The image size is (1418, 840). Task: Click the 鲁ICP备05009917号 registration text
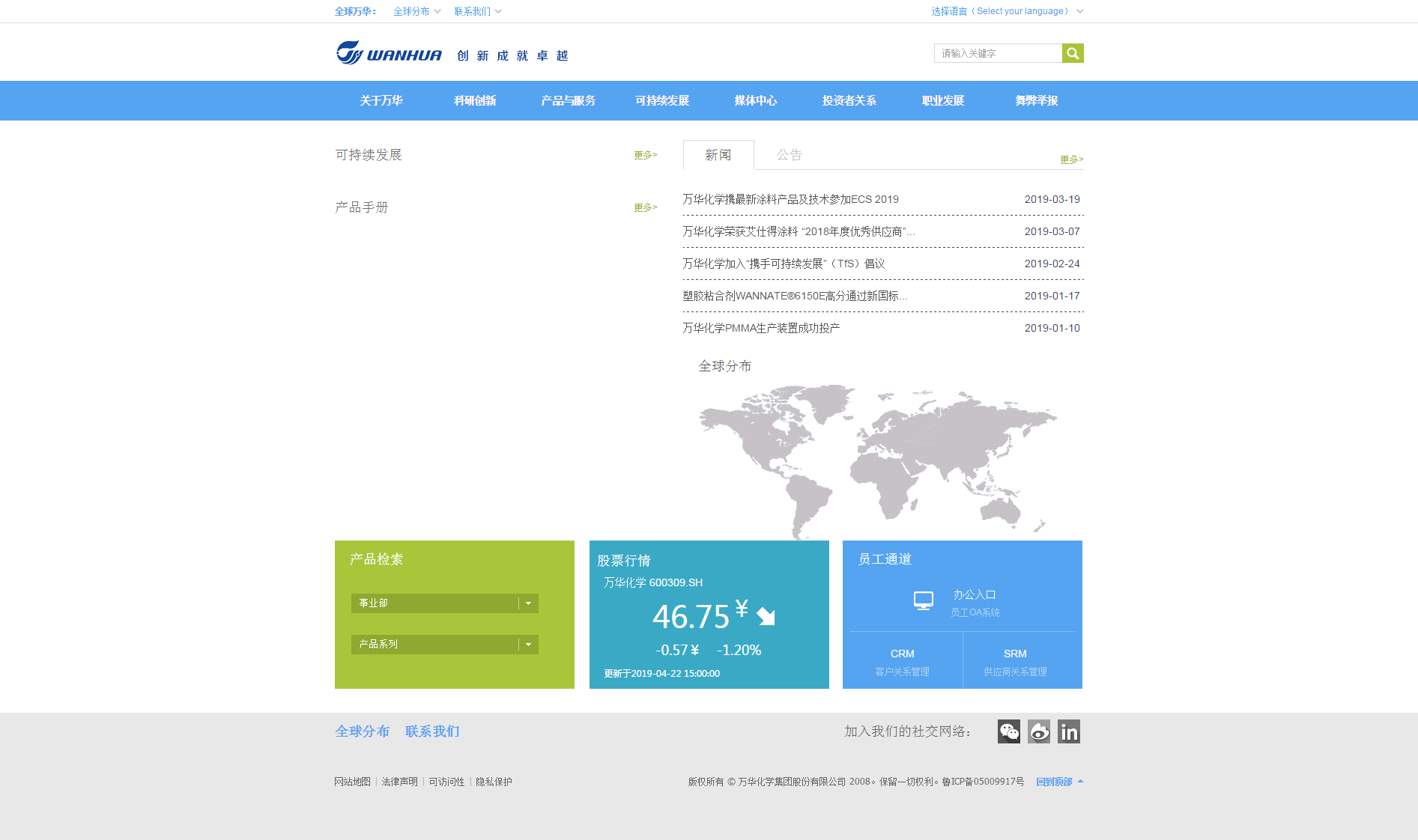tap(983, 782)
